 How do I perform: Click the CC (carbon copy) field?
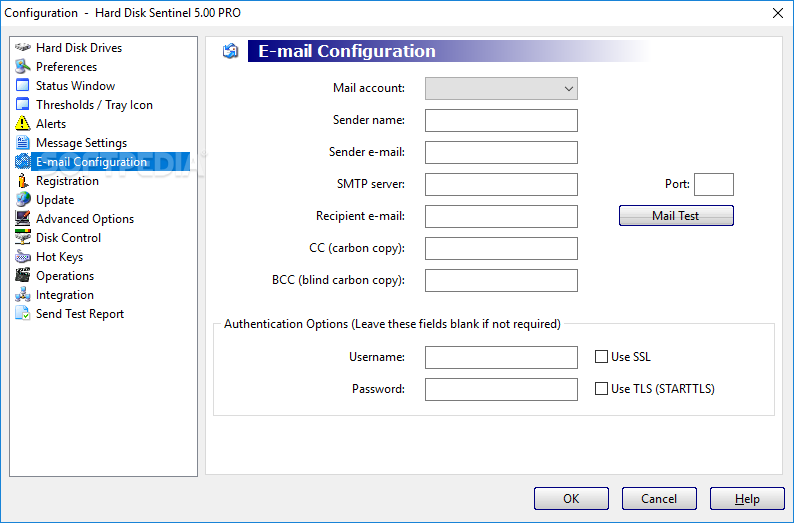pos(501,248)
